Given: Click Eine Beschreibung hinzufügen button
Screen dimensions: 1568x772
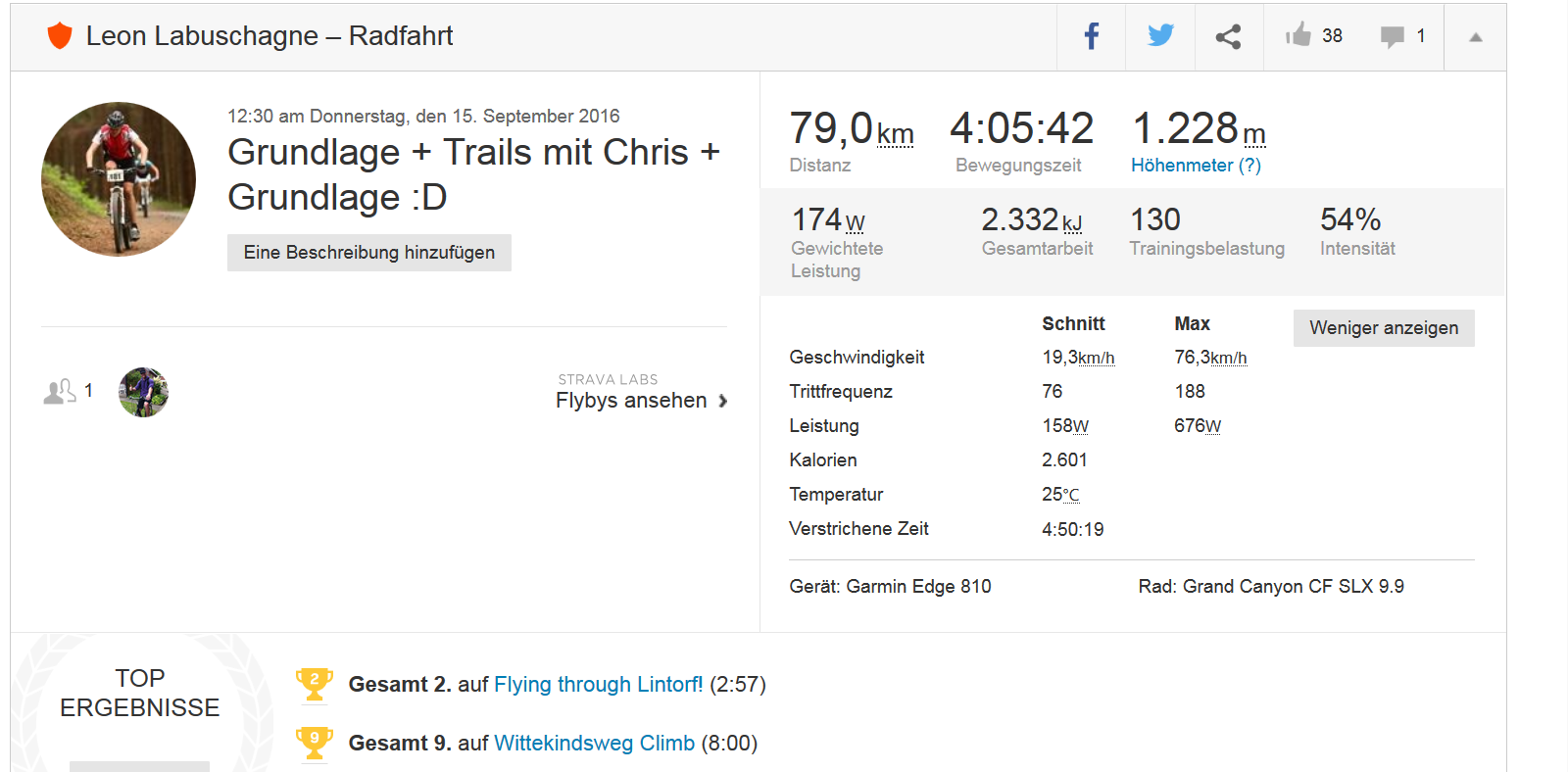Looking at the screenshot, I should tap(369, 253).
